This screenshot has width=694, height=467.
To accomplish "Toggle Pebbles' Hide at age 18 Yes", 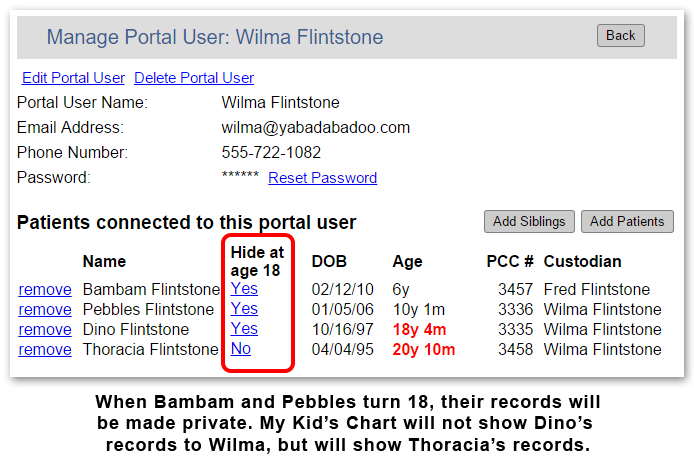I will 244,309.
